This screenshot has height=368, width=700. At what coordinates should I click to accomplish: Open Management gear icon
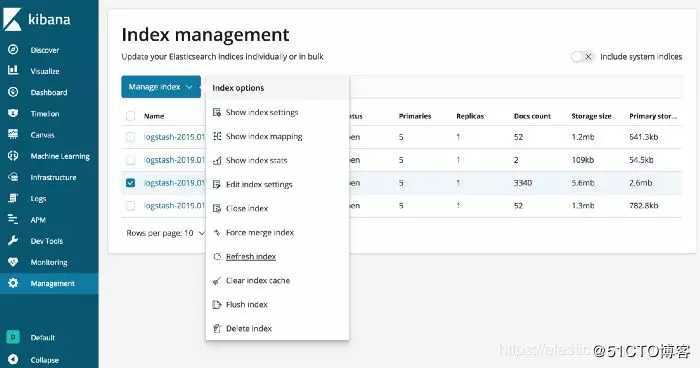click(13, 283)
